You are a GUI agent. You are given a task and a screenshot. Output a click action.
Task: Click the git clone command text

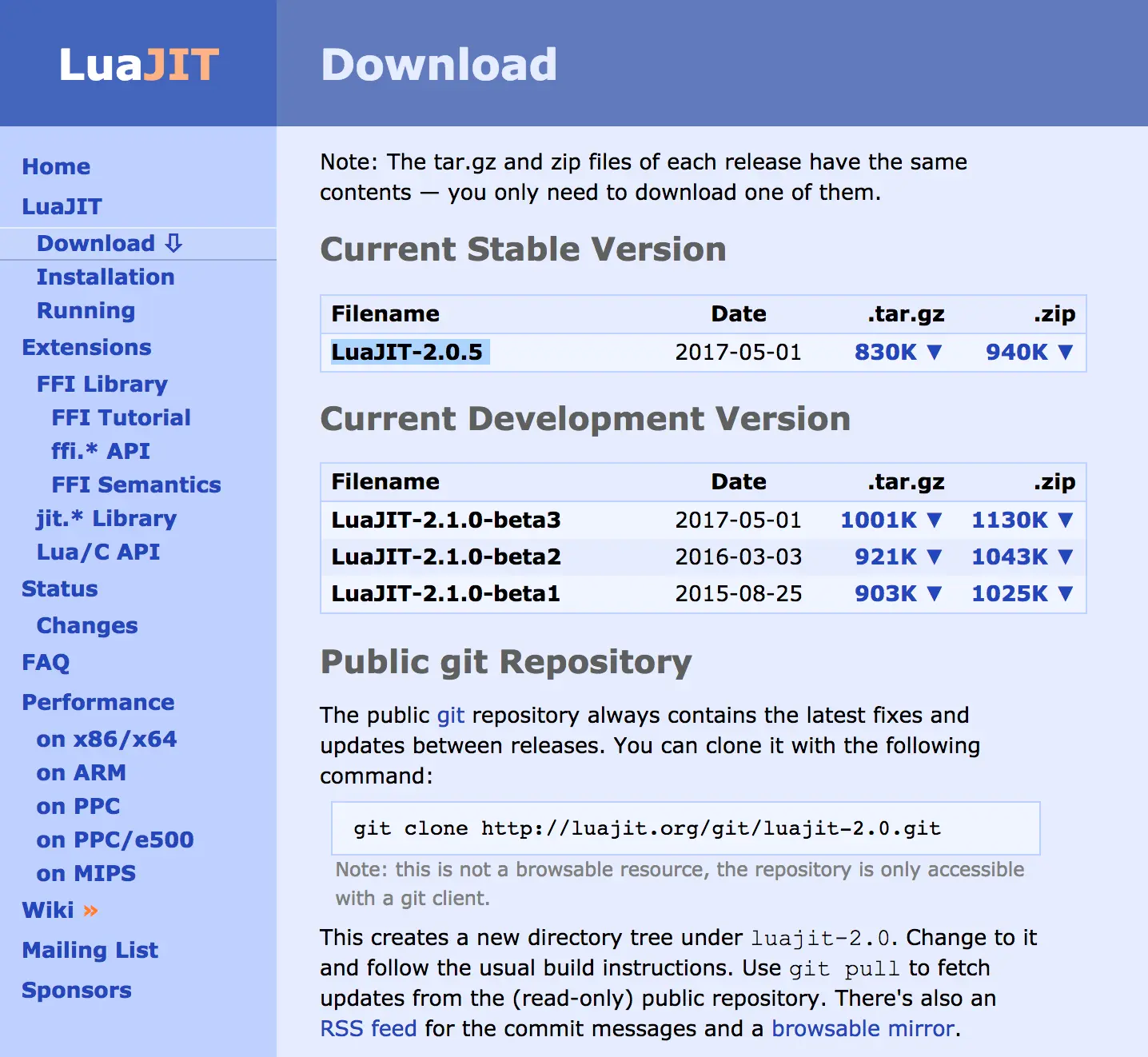pyautogui.click(x=648, y=828)
